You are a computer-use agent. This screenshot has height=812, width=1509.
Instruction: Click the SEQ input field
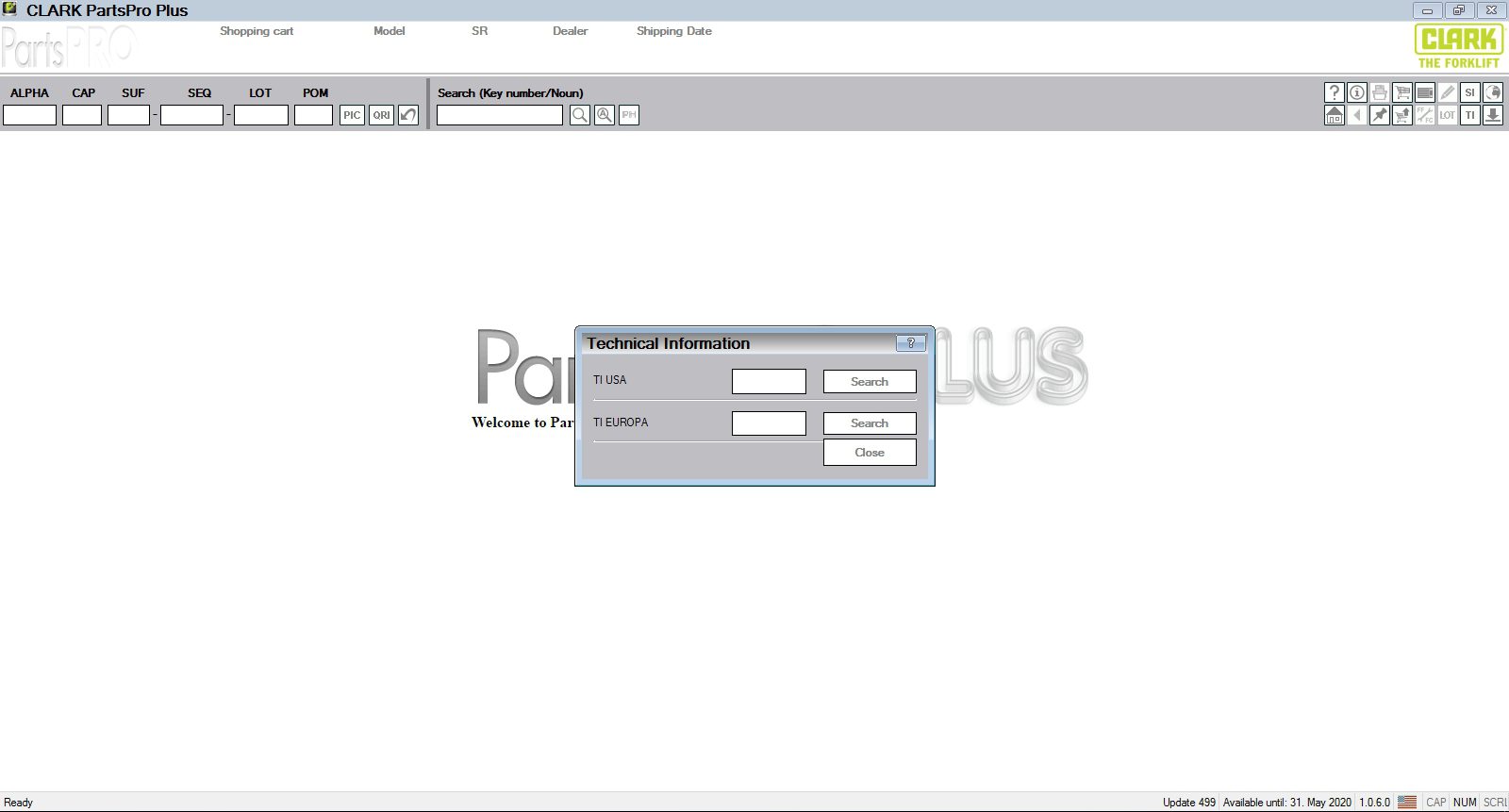point(191,115)
